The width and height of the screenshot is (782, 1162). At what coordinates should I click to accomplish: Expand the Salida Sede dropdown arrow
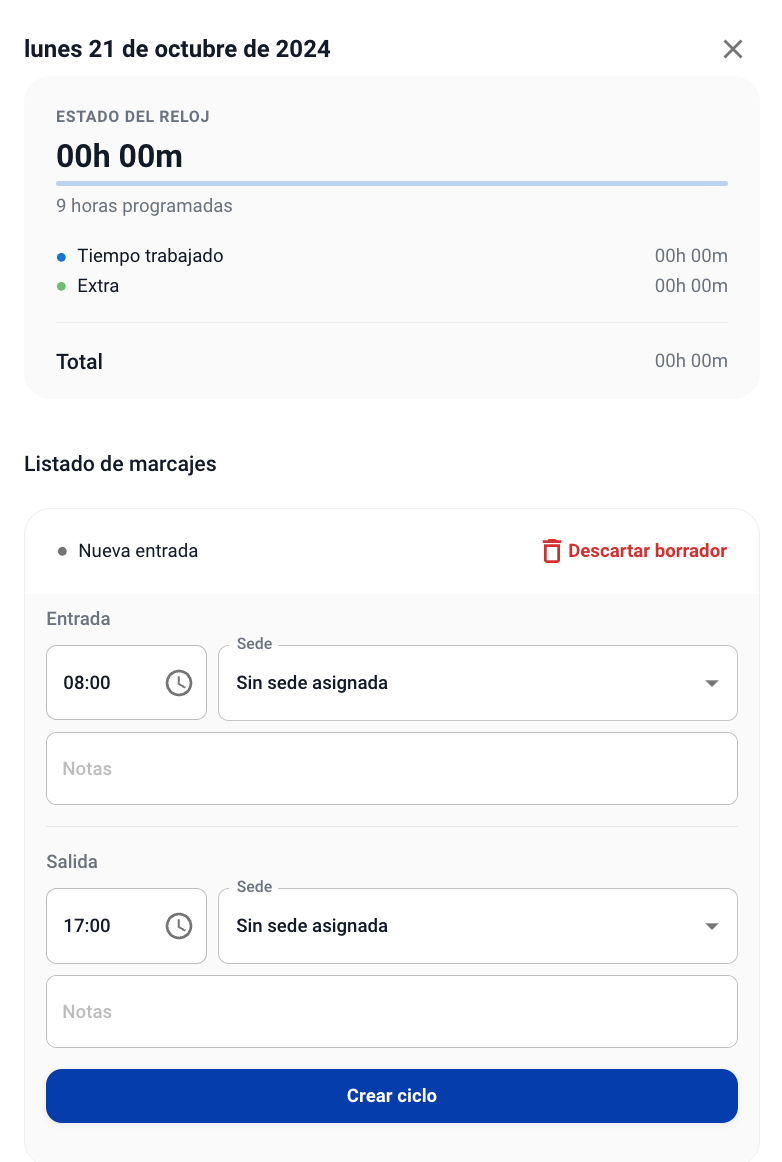point(712,926)
